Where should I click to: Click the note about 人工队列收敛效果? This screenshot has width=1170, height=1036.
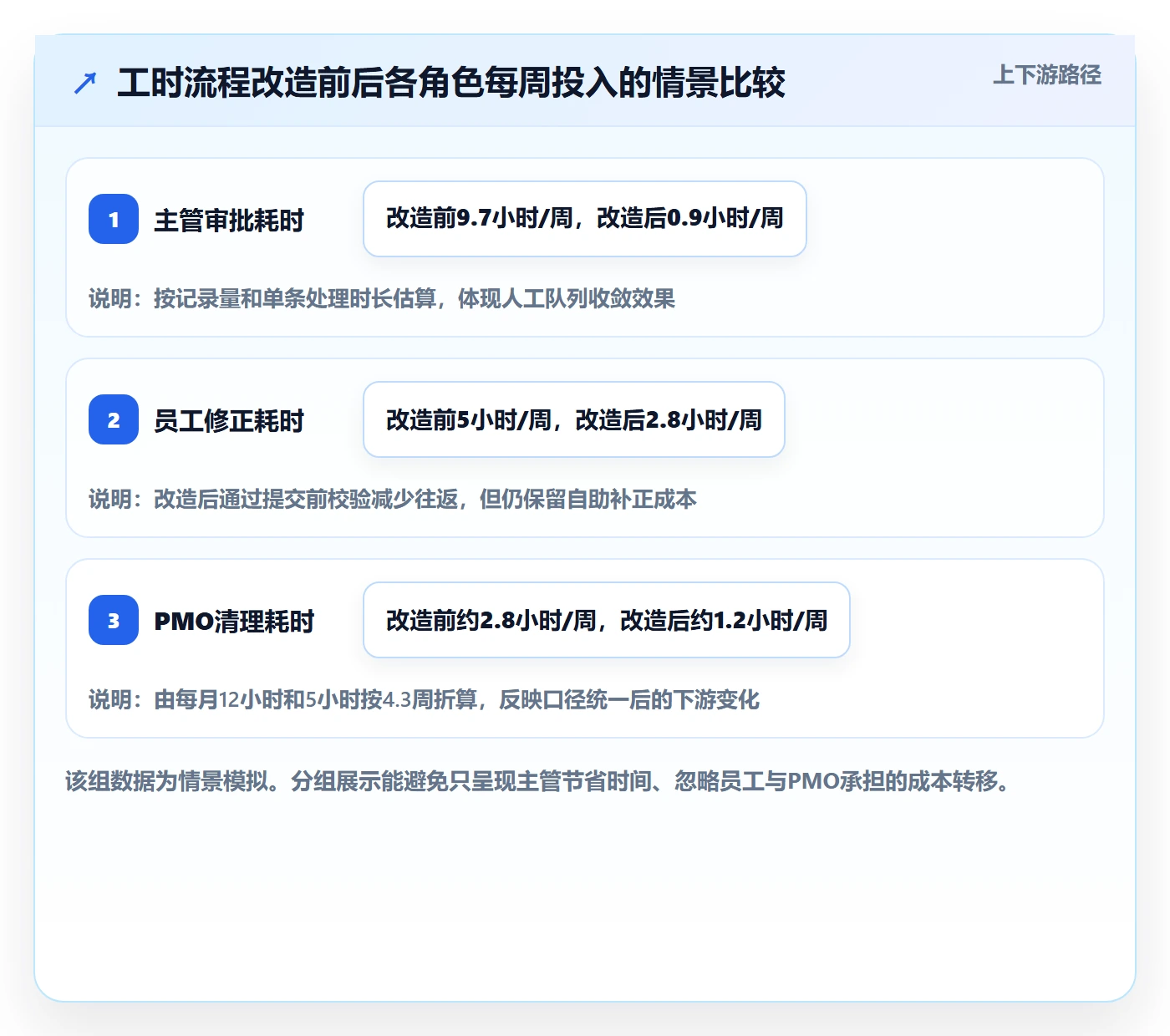click(x=382, y=298)
